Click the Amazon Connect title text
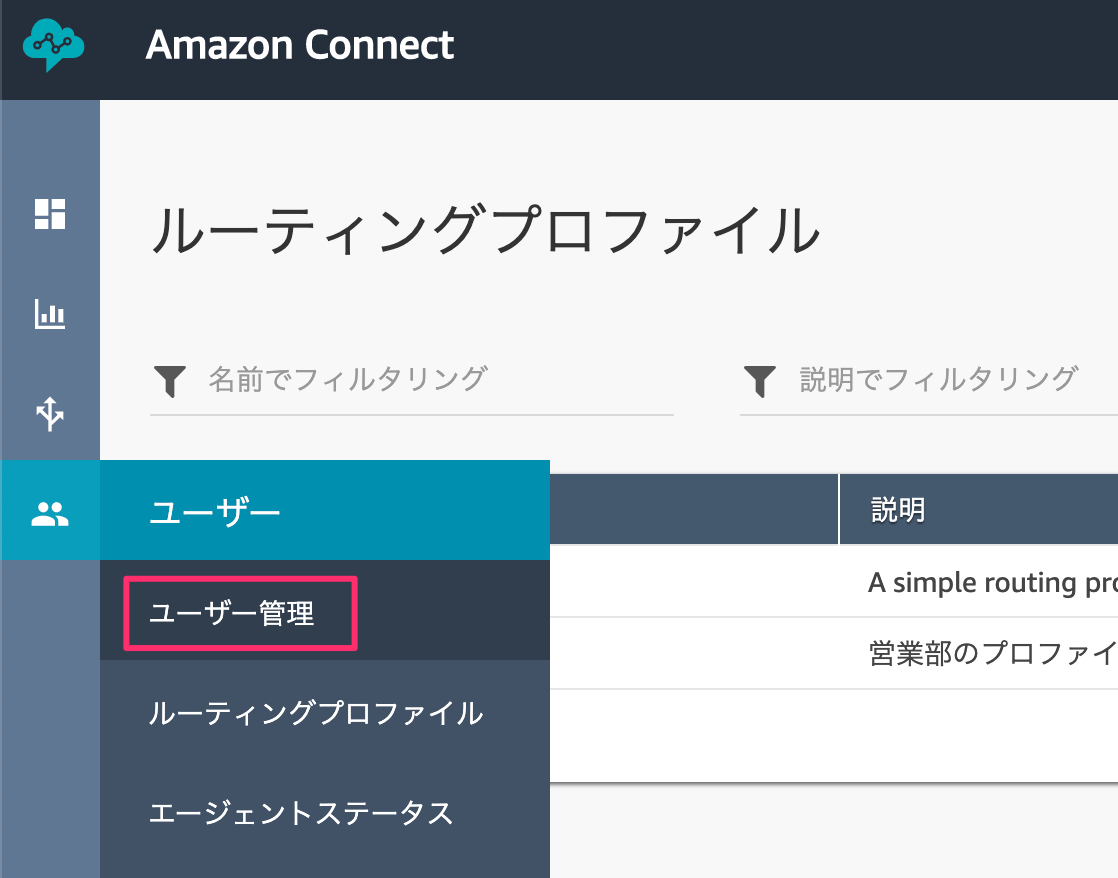 [299, 45]
